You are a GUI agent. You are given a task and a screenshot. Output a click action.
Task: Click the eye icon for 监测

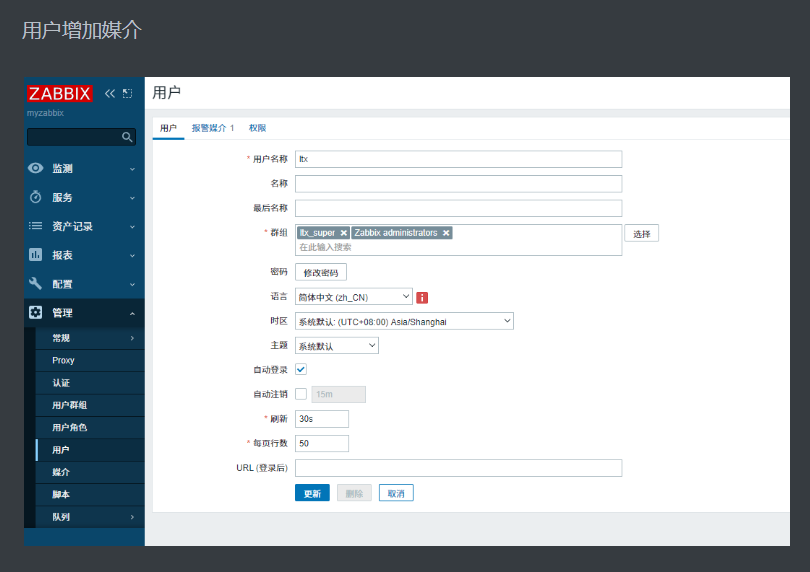36,168
